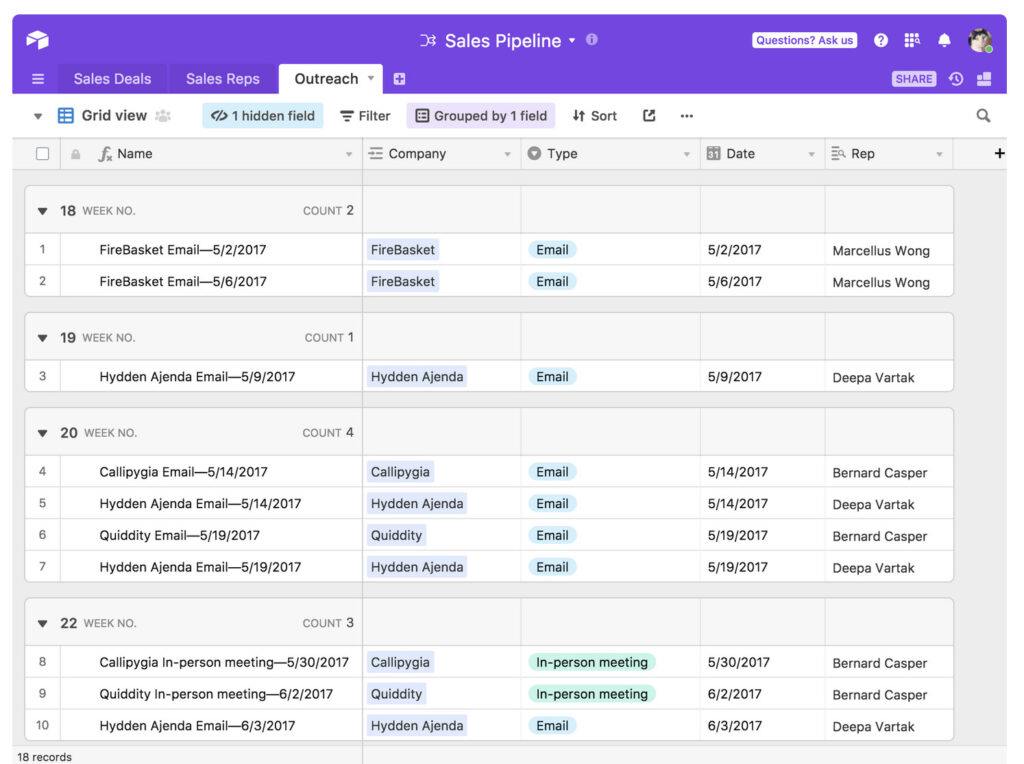Open the Filter options

[365, 116]
